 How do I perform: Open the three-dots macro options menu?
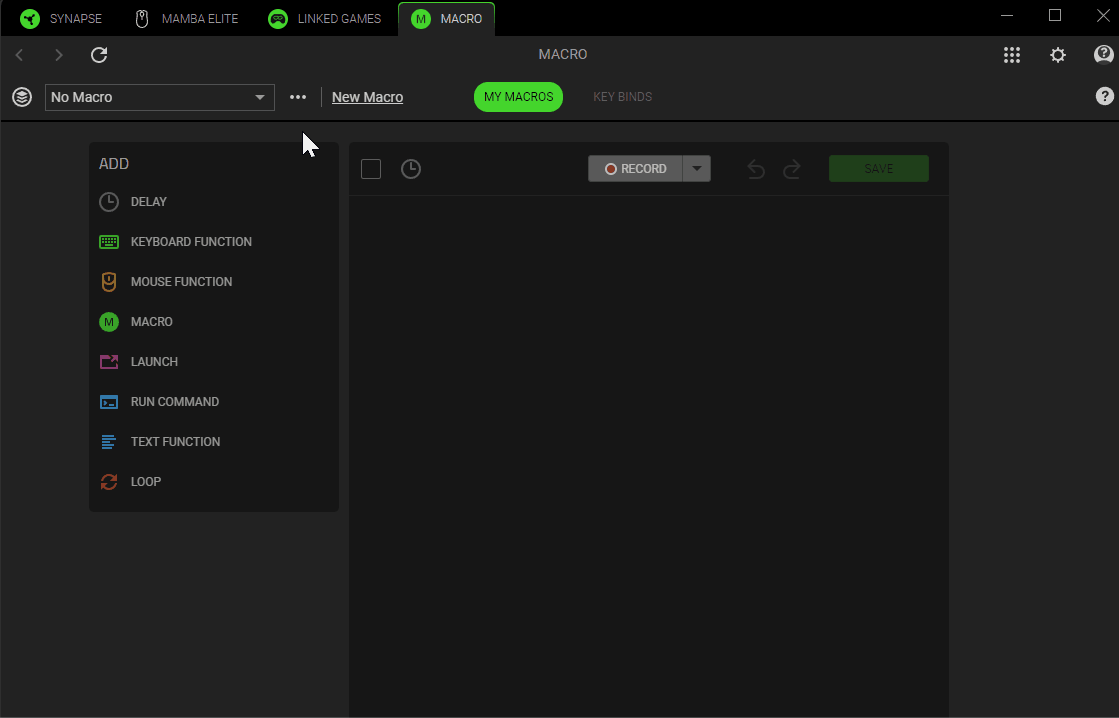[x=298, y=97]
